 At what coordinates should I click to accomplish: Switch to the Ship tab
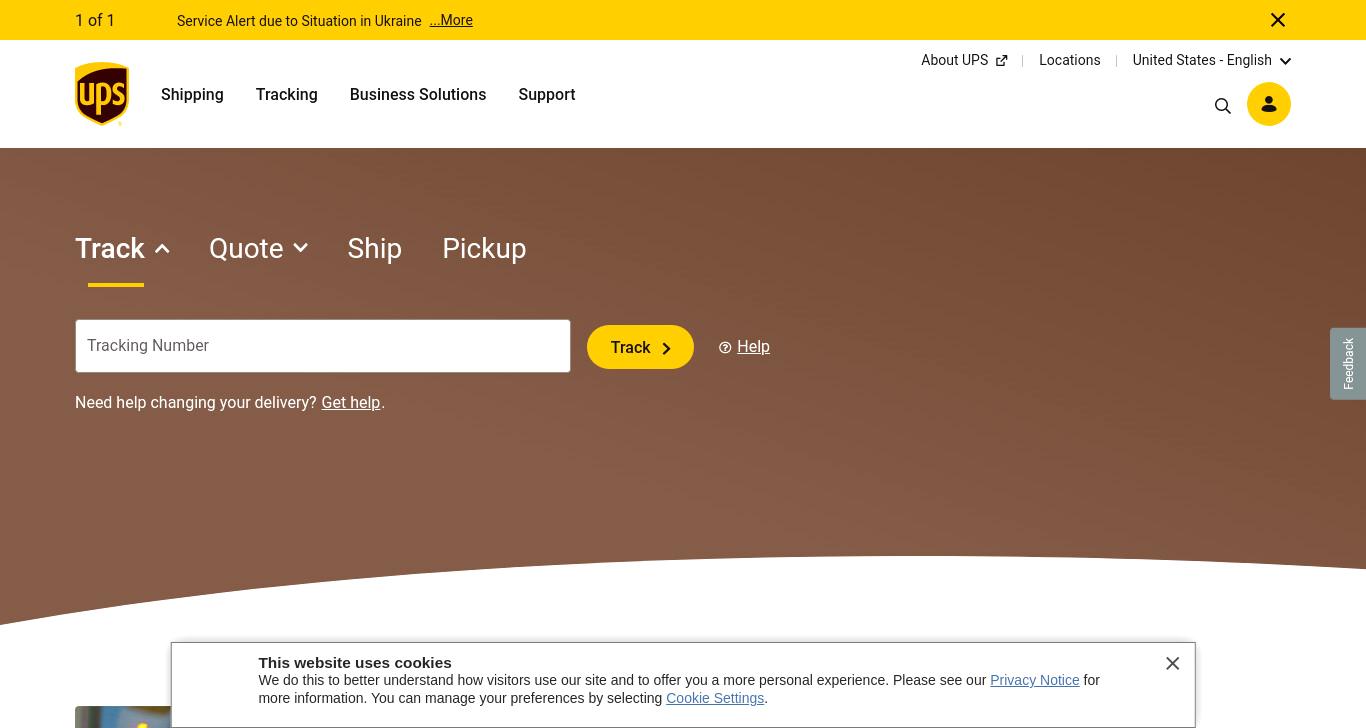click(x=374, y=248)
